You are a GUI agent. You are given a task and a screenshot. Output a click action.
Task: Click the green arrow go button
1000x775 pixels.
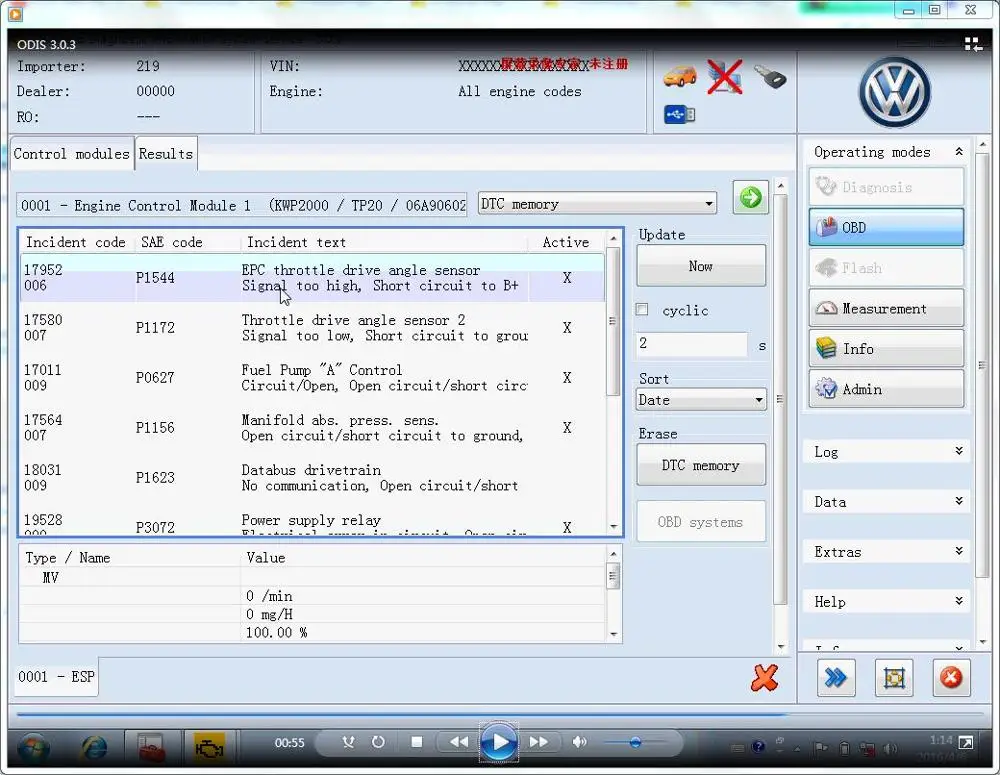tap(750, 197)
